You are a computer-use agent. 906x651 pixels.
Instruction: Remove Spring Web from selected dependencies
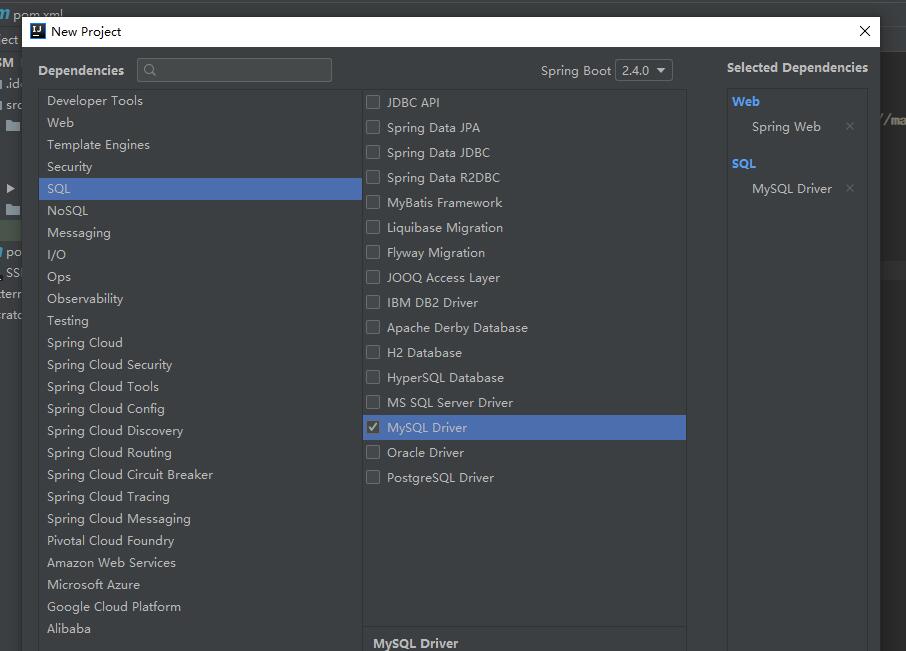pos(850,127)
